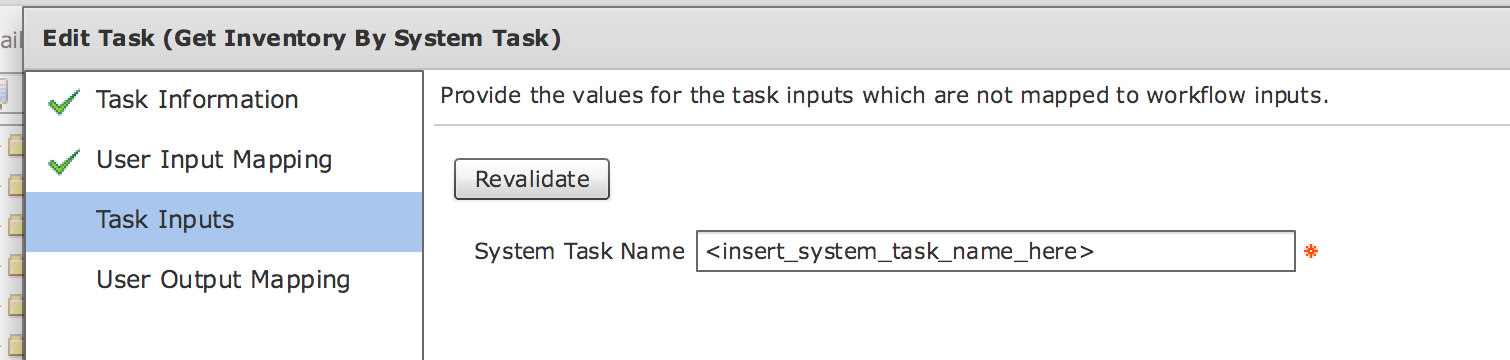Screen dimensions: 1510x360
Task: Select the topmost folder icon behind the dialog
Action: (15, 145)
